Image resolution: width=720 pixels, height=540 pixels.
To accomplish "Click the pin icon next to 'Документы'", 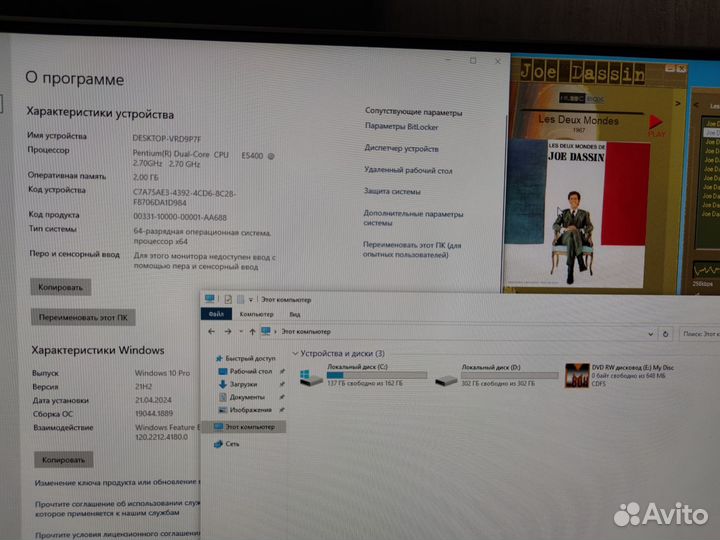I will 282,397.
